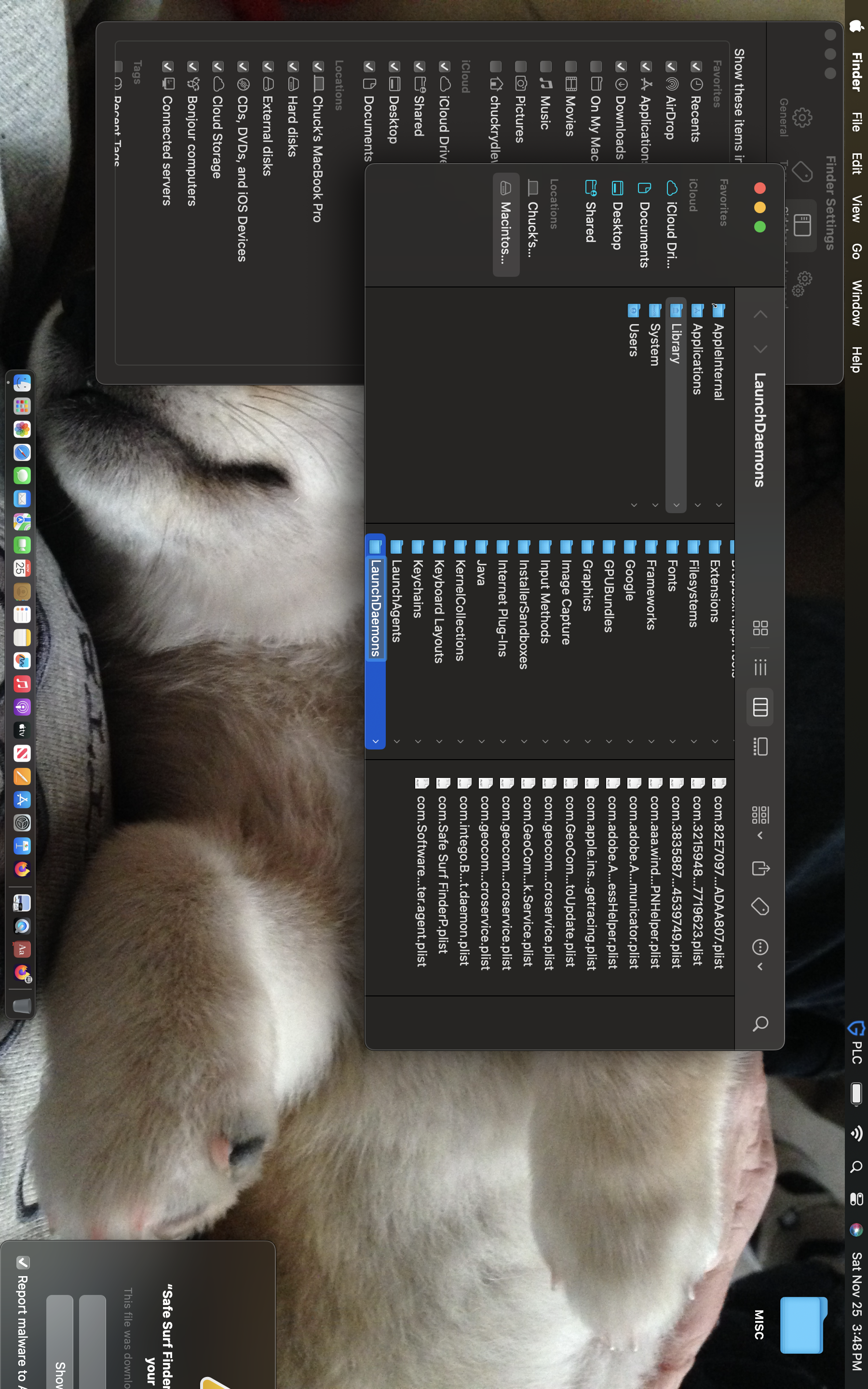Open Keynote from the Dock

coord(22,846)
